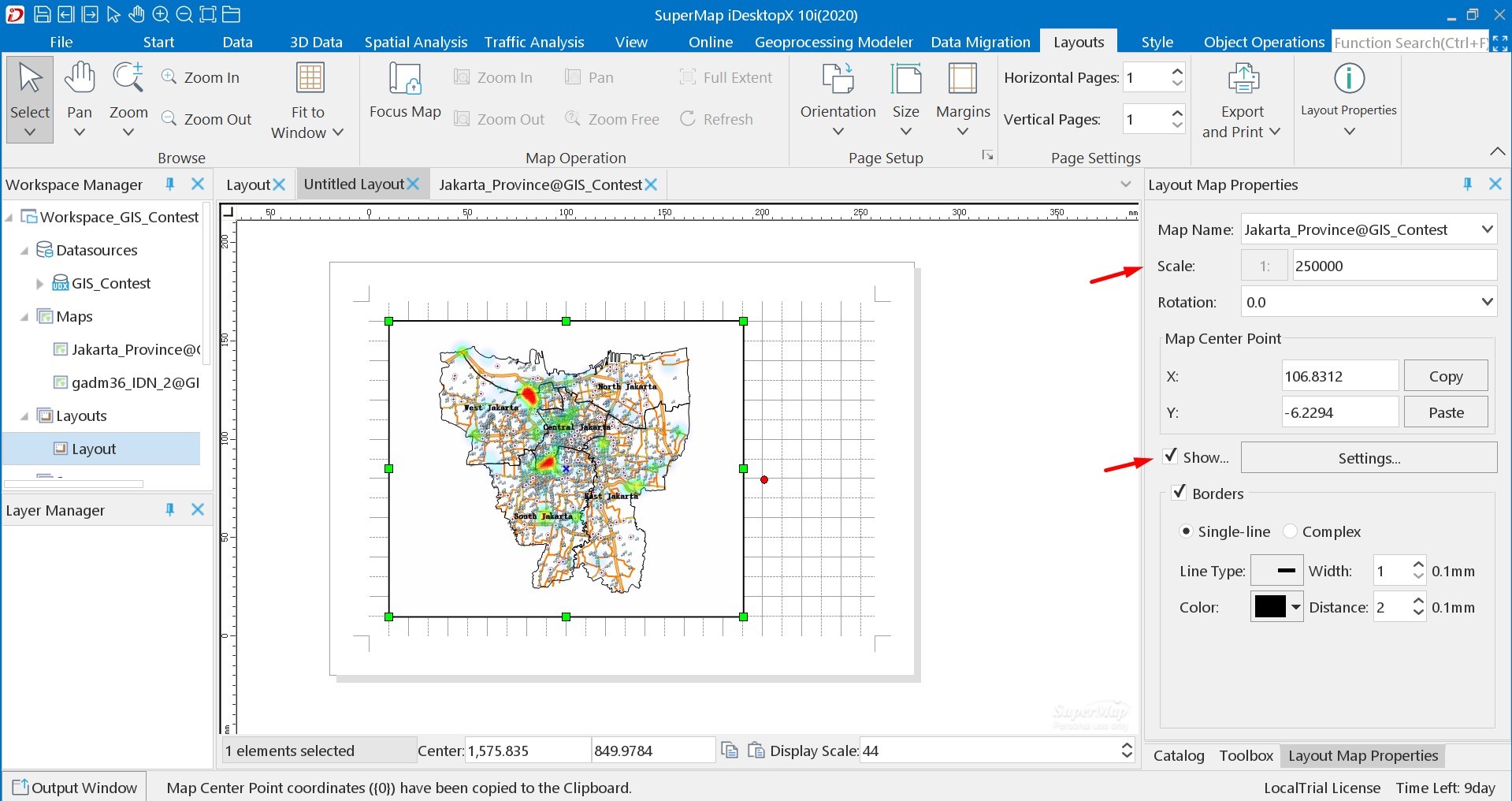Click the Fit to Window icon
This screenshot has height=801, width=1512.
(310, 78)
